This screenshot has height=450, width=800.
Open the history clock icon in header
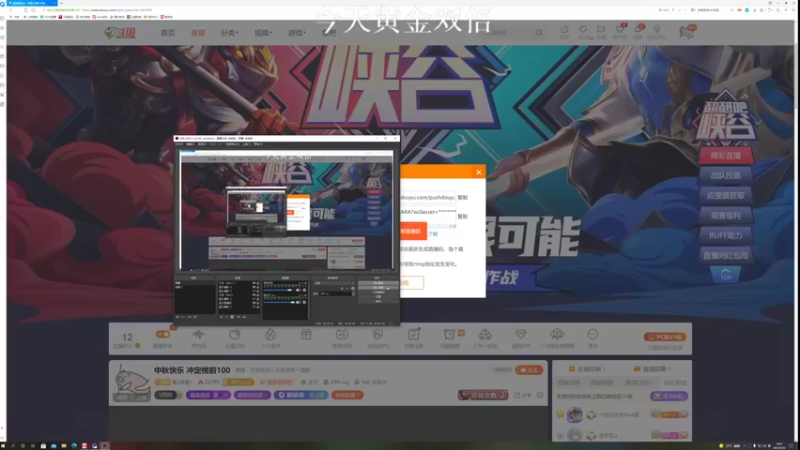click(x=564, y=30)
